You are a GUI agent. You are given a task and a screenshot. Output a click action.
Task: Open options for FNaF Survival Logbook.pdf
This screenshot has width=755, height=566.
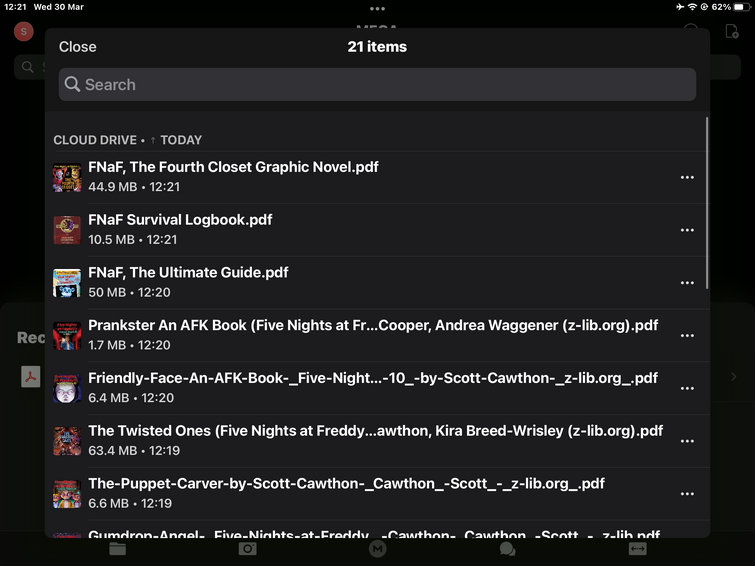(x=687, y=230)
